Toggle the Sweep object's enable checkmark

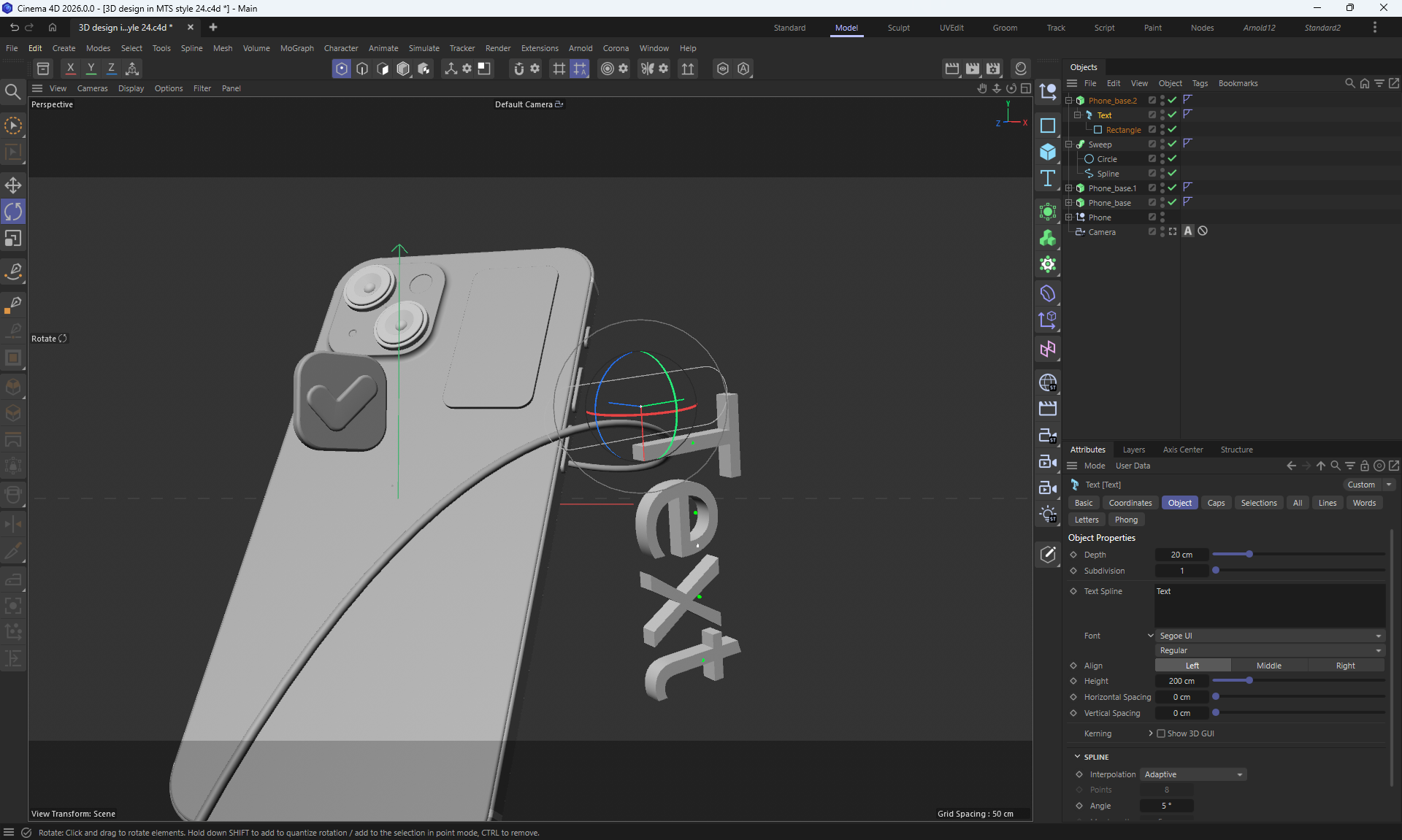pyautogui.click(x=1172, y=144)
